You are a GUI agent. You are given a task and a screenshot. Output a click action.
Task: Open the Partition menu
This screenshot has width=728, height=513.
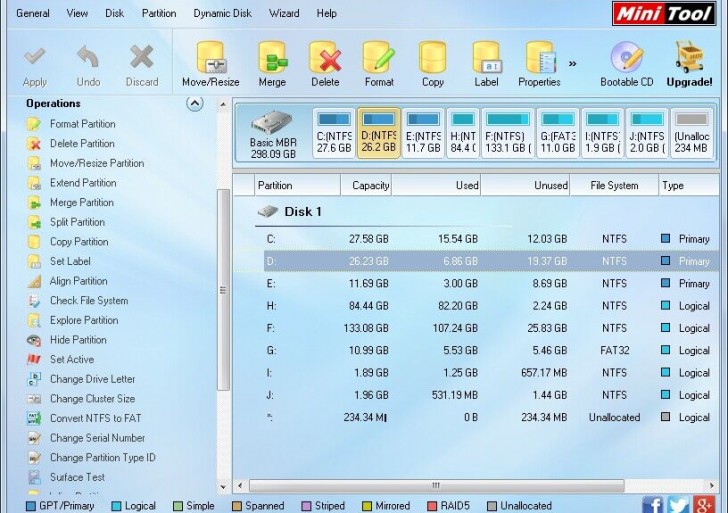coord(159,13)
